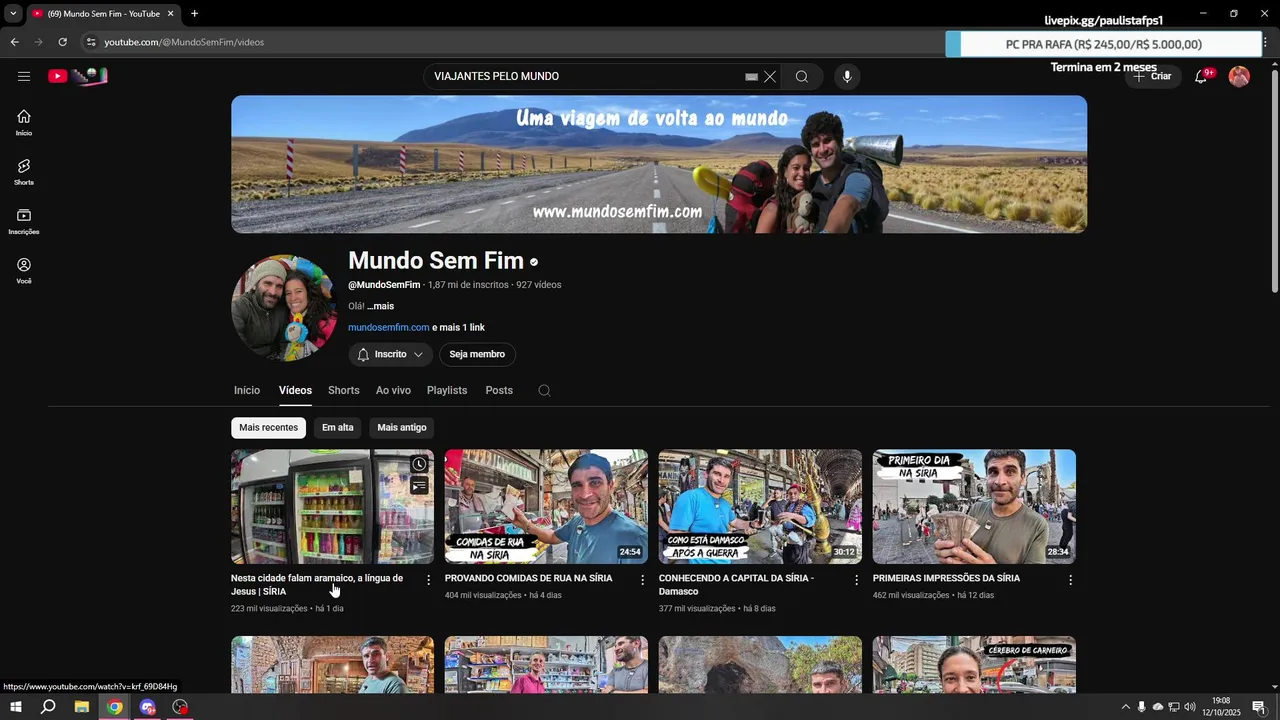Expand channel description with ...mais
Viewport: 1280px width, 720px height.
point(380,306)
